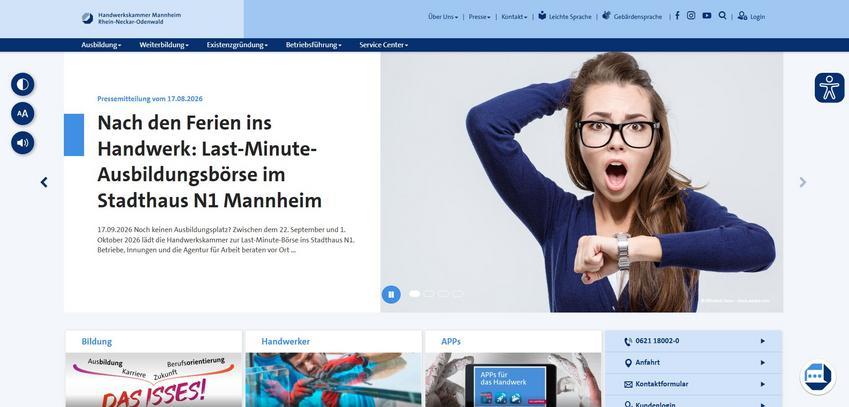Open the Weiterbildung menu

coord(164,45)
